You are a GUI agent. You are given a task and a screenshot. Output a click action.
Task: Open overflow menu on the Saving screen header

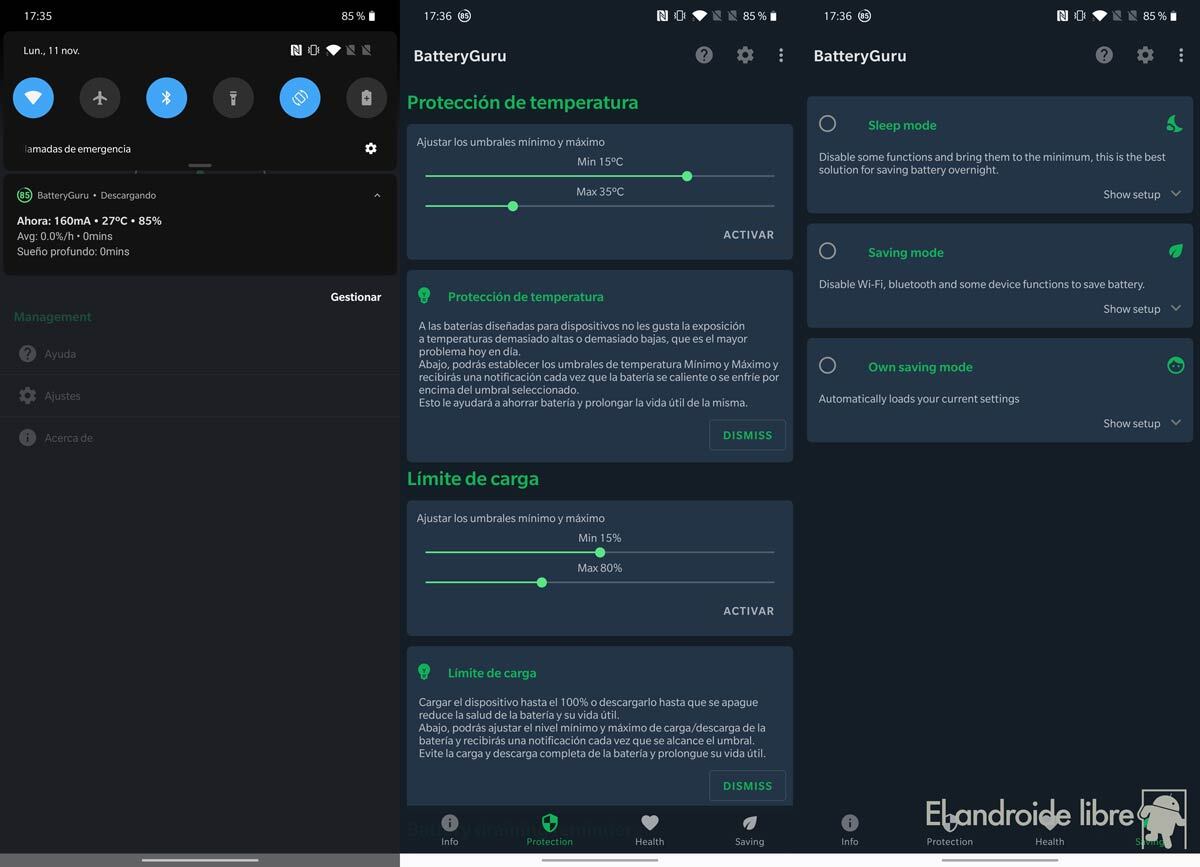click(x=1181, y=55)
